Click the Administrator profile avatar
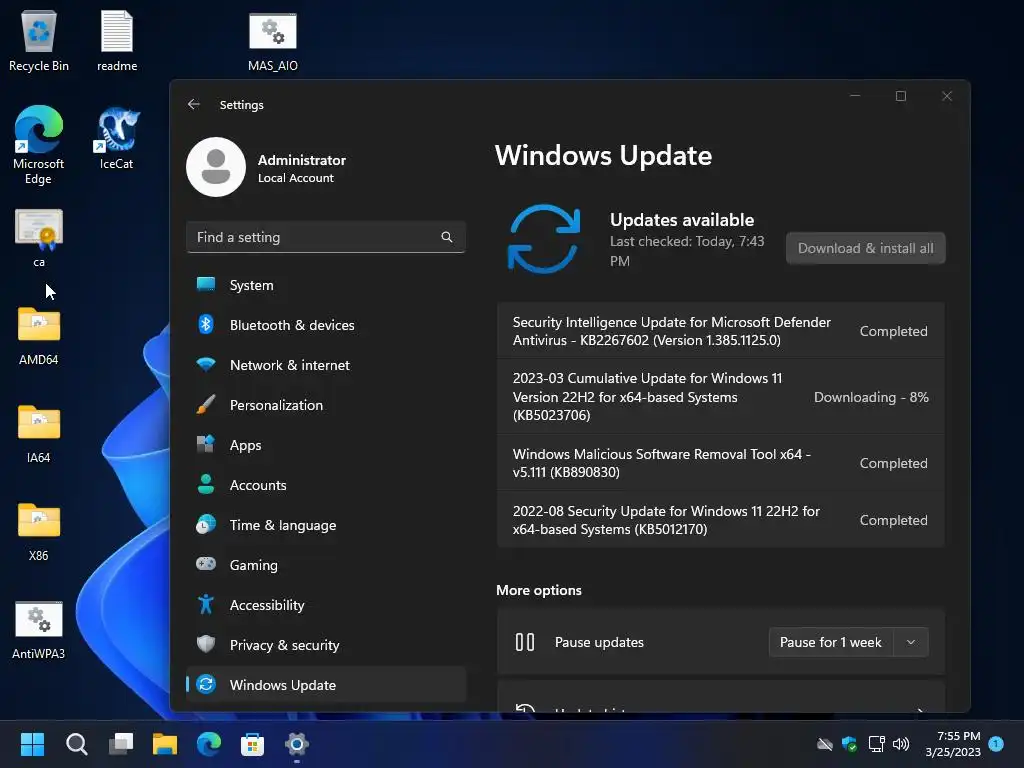The height and width of the screenshot is (768, 1024). pyautogui.click(x=216, y=167)
